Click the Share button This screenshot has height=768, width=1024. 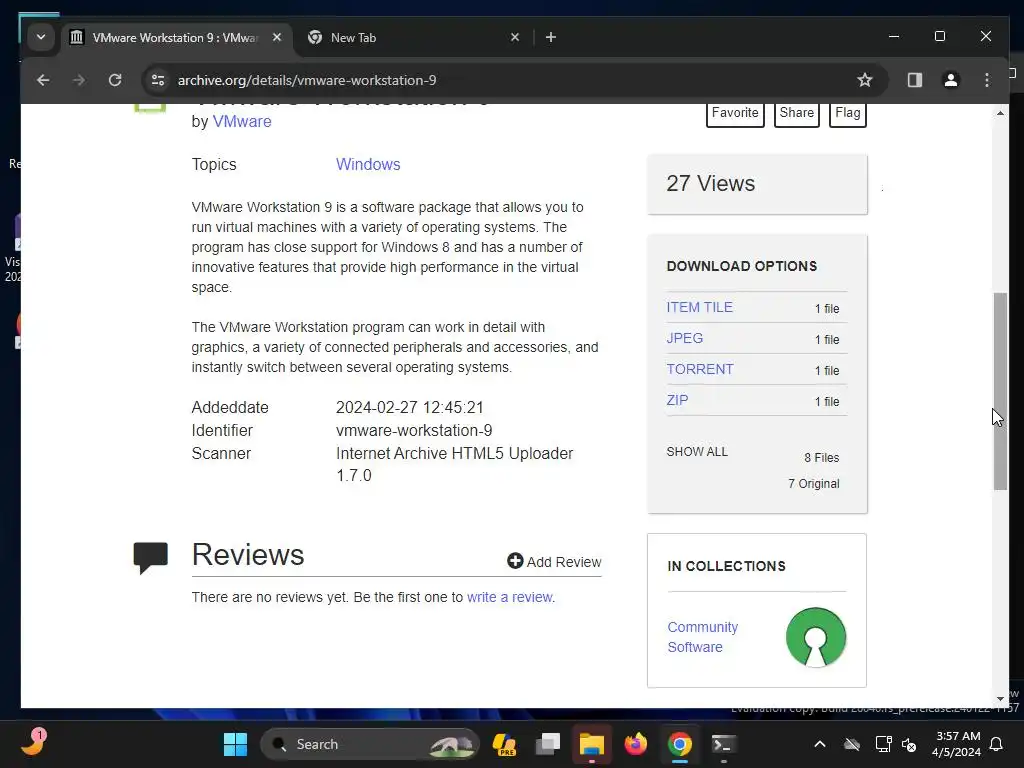(x=796, y=113)
